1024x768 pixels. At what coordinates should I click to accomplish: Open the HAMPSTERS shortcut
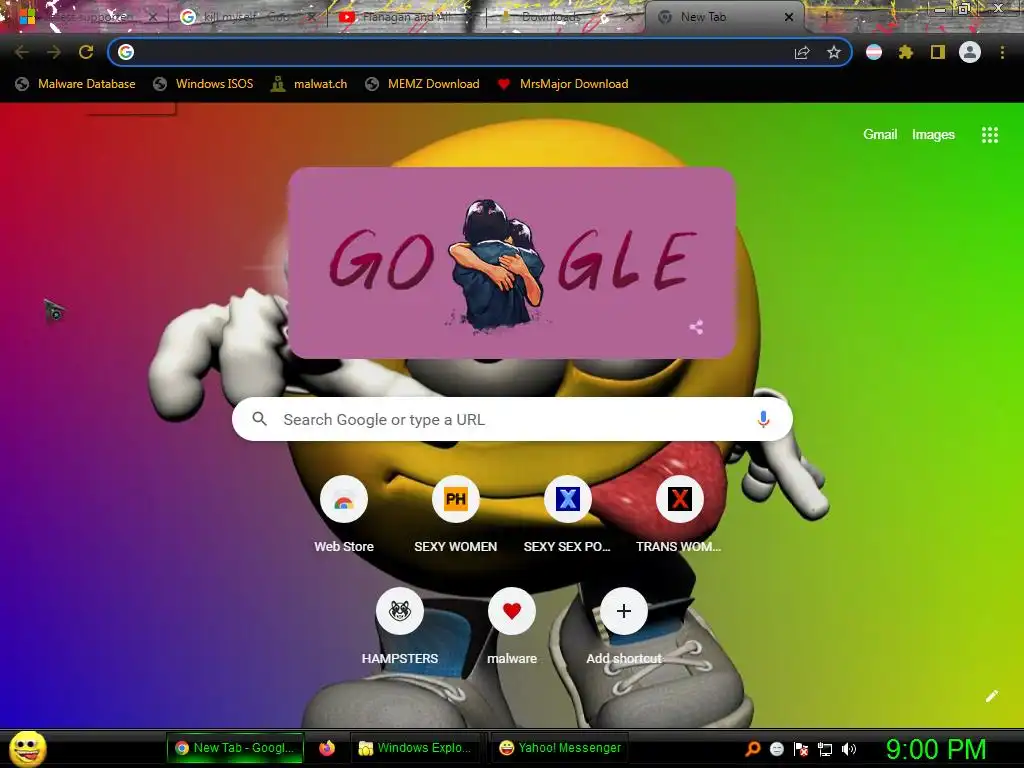400,611
